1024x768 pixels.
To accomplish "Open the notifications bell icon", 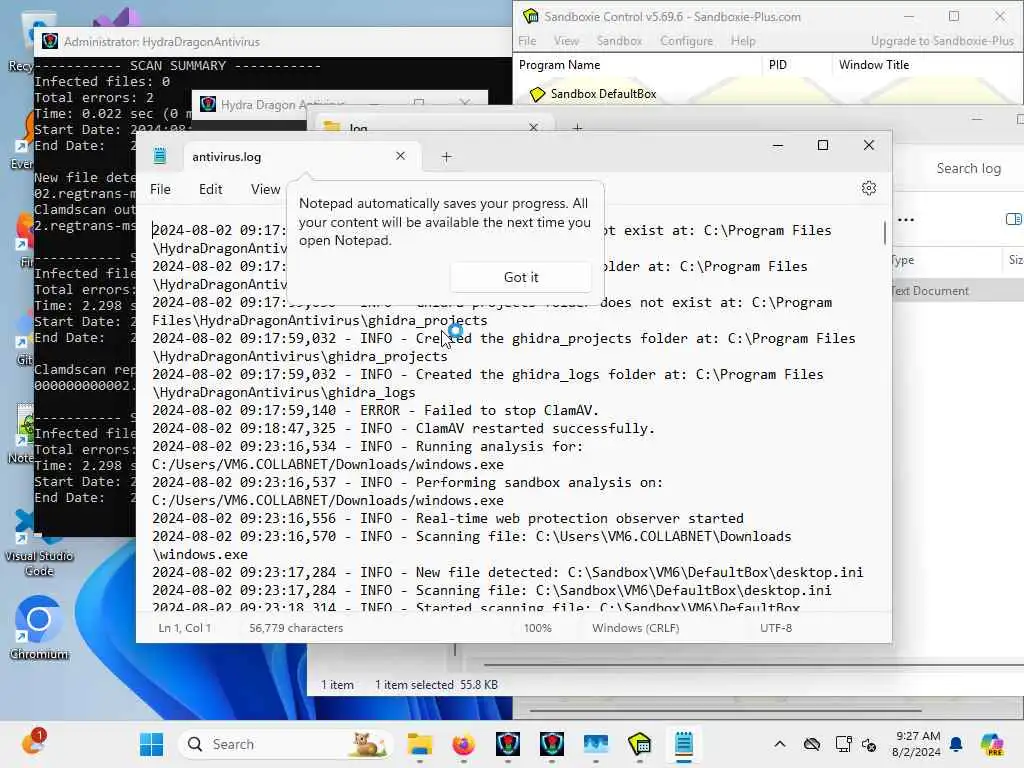I will [x=956, y=744].
